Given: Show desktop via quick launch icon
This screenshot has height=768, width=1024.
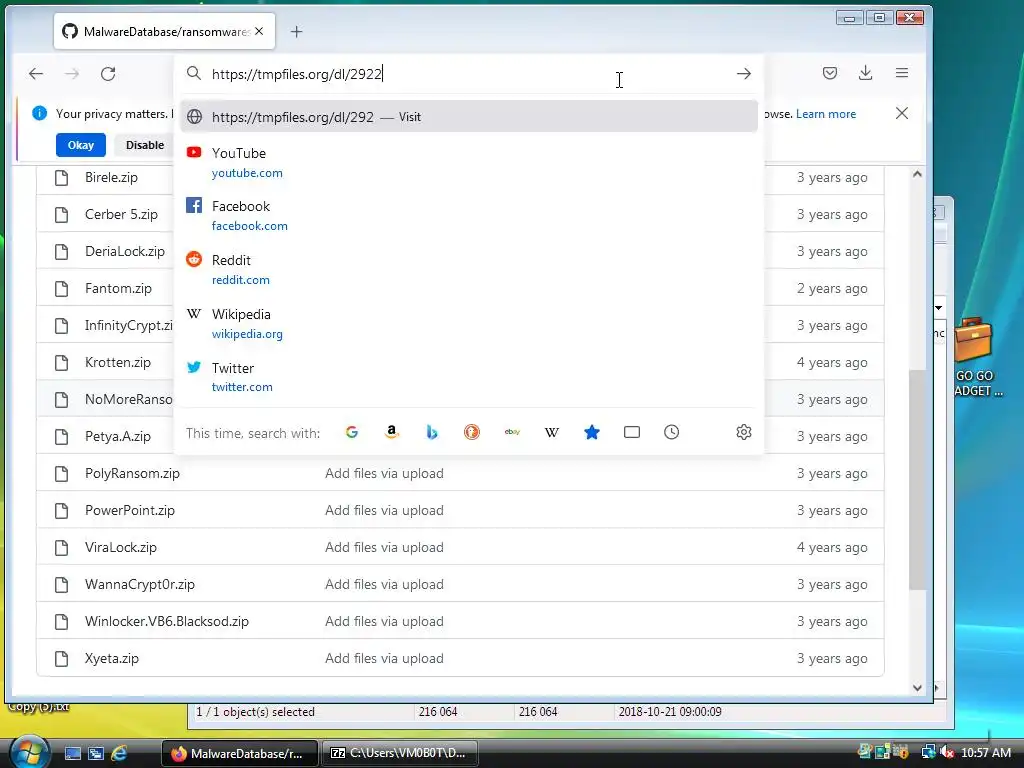Looking at the screenshot, I should (x=72, y=754).
